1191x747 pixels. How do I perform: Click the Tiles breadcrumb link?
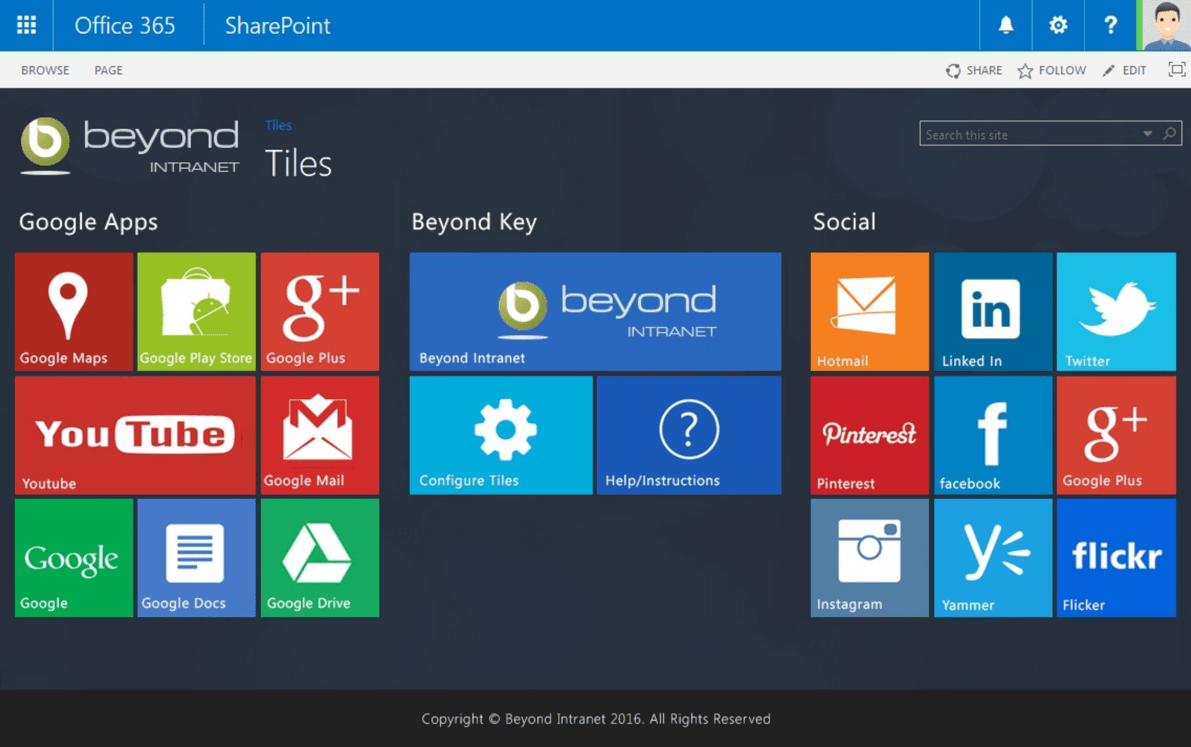(279, 125)
